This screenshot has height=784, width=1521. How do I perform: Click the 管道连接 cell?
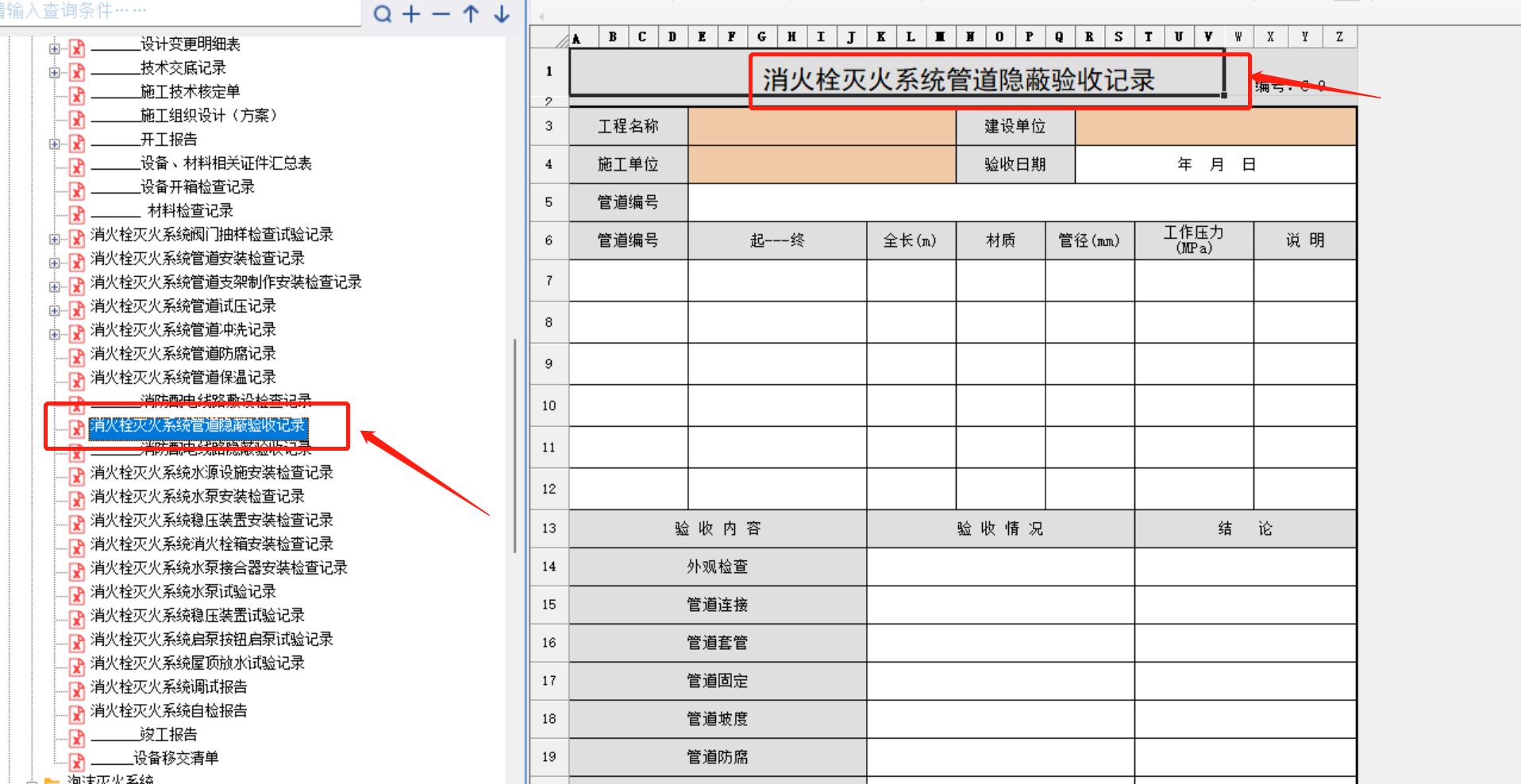click(718, 605)
